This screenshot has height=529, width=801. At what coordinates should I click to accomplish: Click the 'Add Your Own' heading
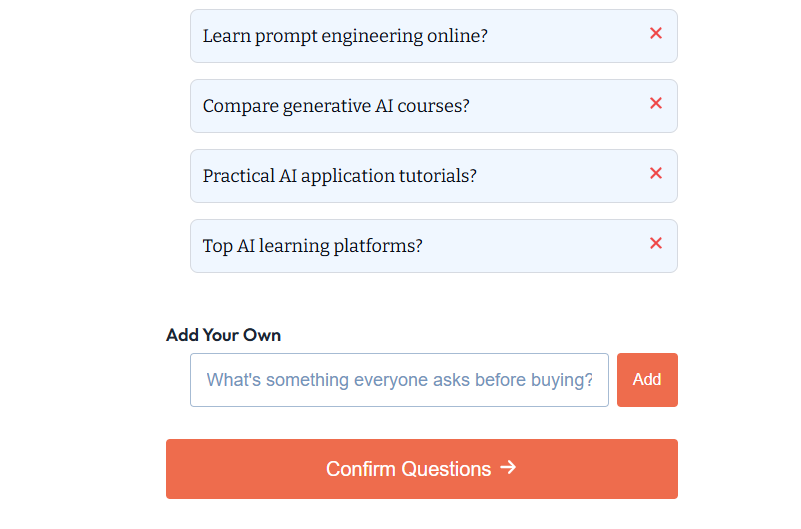(223, 335)
